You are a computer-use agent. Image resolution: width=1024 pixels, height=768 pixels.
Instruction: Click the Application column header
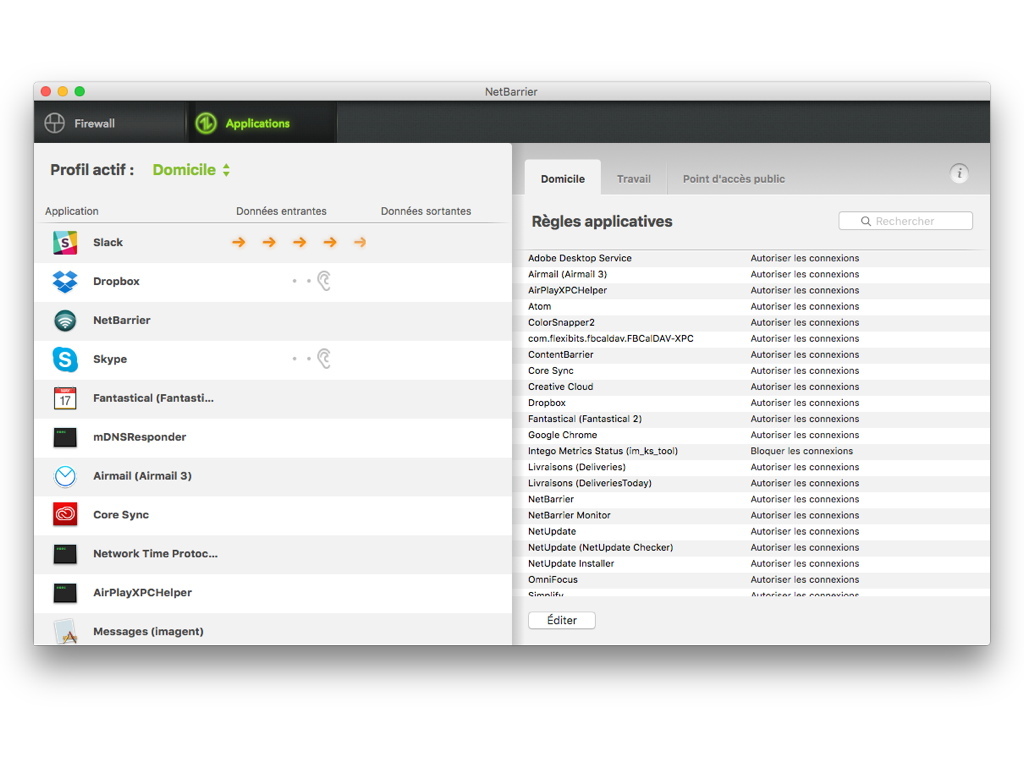(72, 211)
